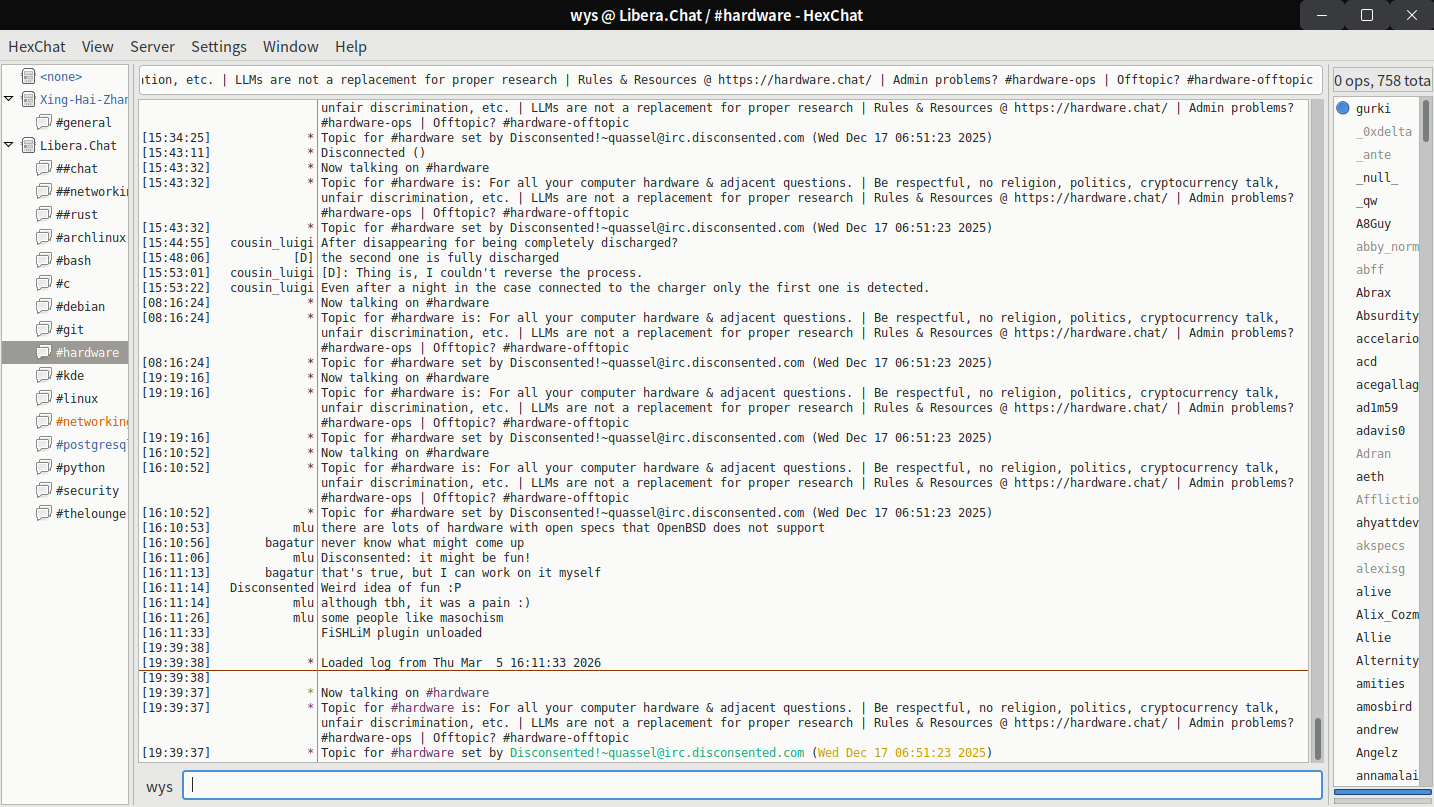Collapse the Libera.Chat server tree

point(9,145)
